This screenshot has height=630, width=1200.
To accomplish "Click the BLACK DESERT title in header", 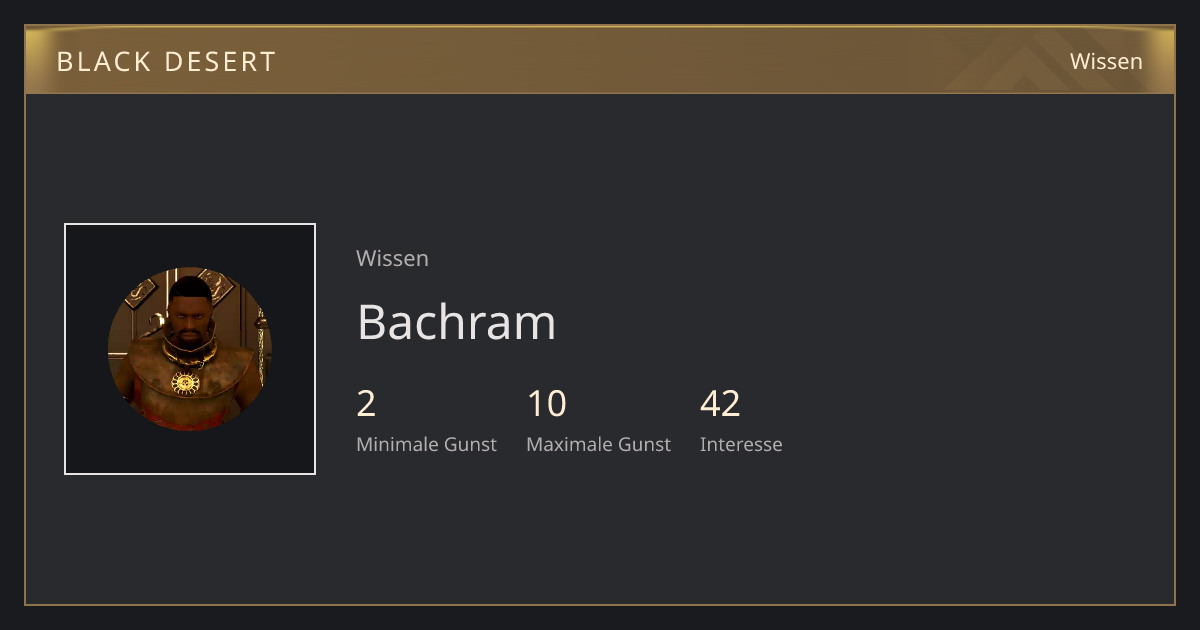I will [x=166, y=61].
